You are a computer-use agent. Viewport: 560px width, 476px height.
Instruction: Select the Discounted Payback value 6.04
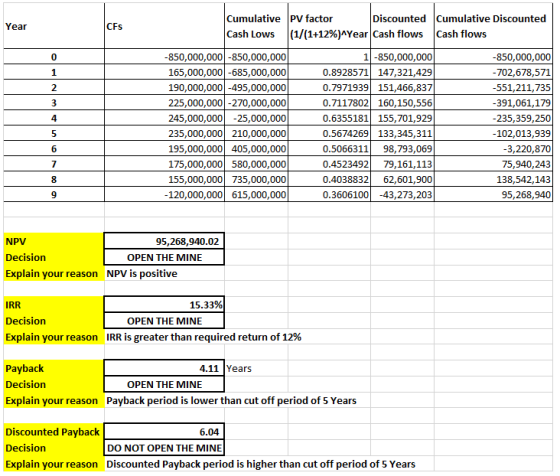point(164,432)
